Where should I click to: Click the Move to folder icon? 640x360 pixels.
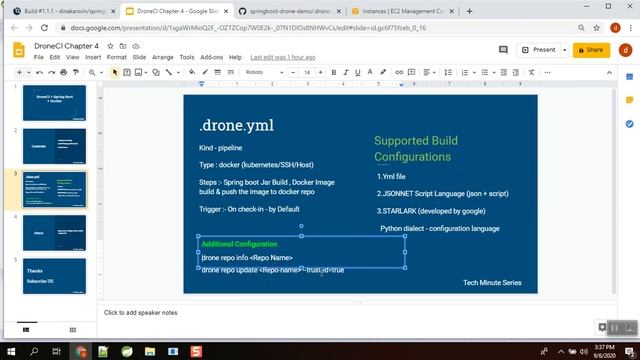123,46
